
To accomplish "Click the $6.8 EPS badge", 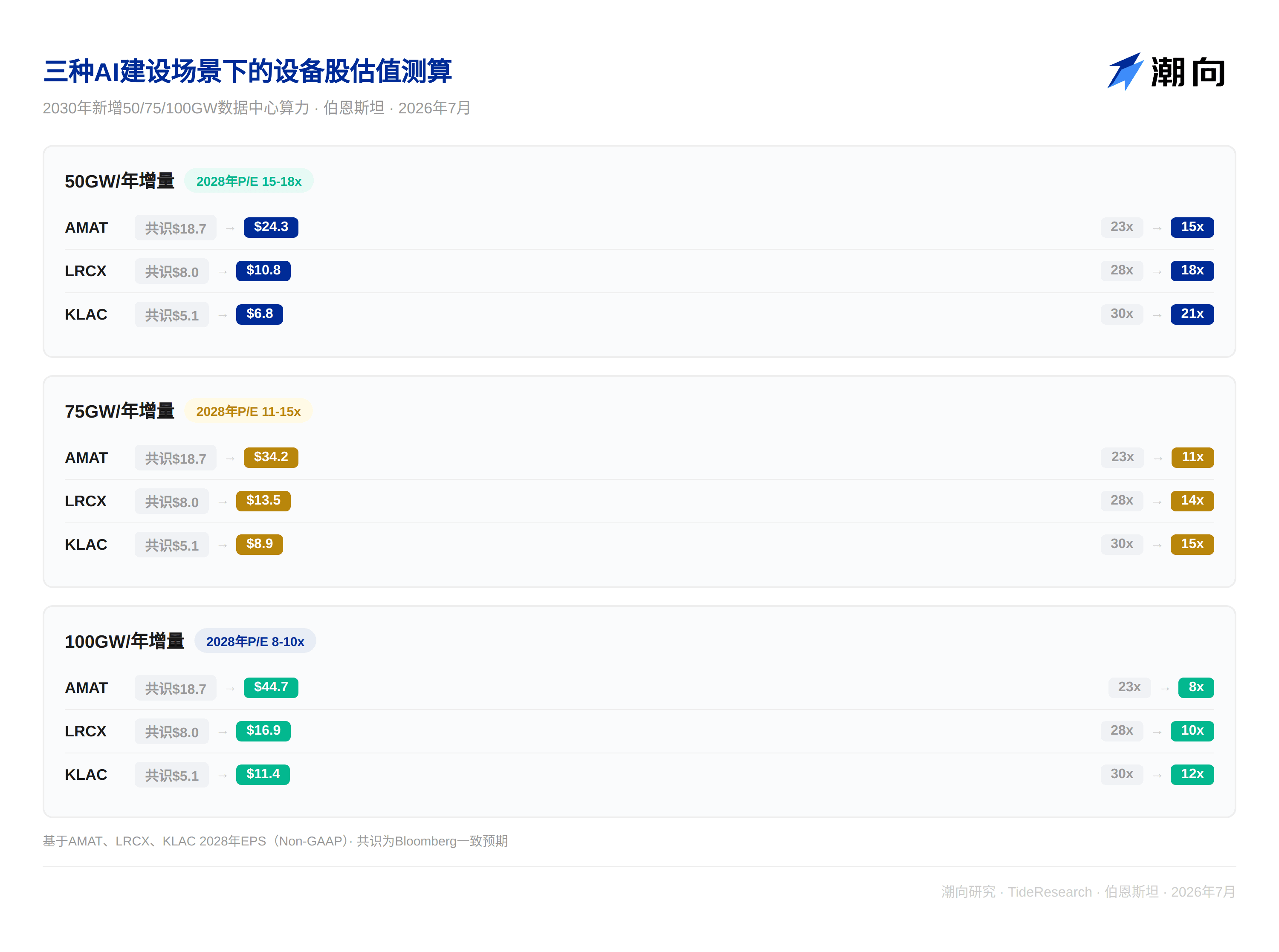I will [x=259, y=314].
